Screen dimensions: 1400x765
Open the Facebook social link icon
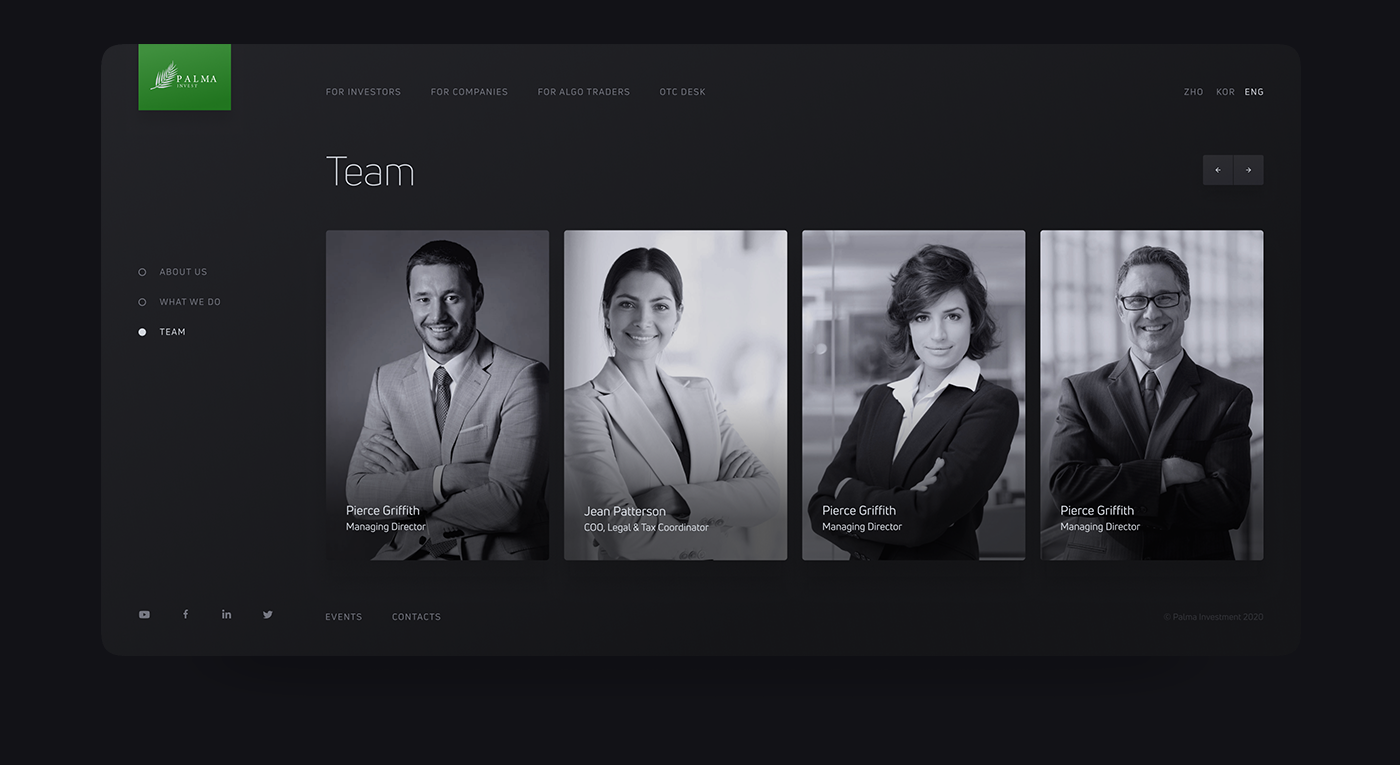(185, 615)
